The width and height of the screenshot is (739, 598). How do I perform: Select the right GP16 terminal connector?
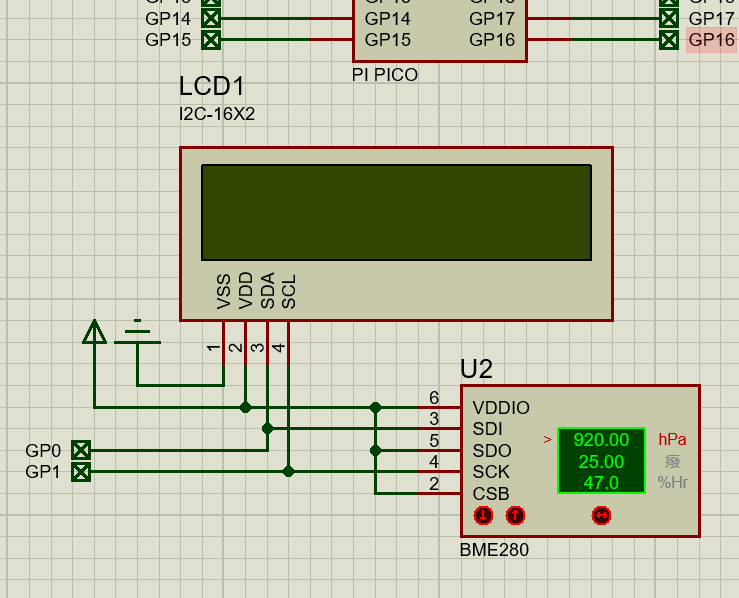(669, 40)
